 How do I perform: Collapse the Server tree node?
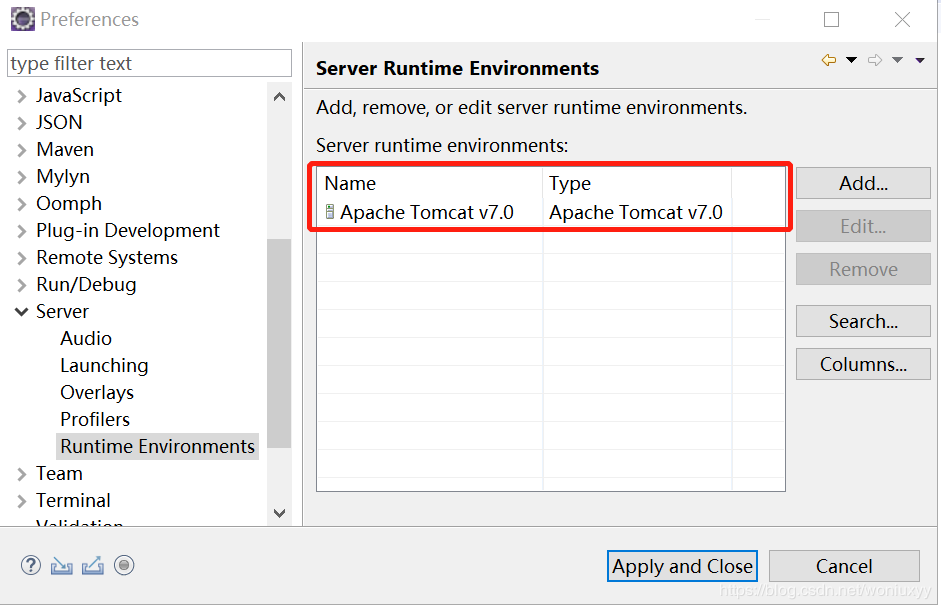pos(22,312)
